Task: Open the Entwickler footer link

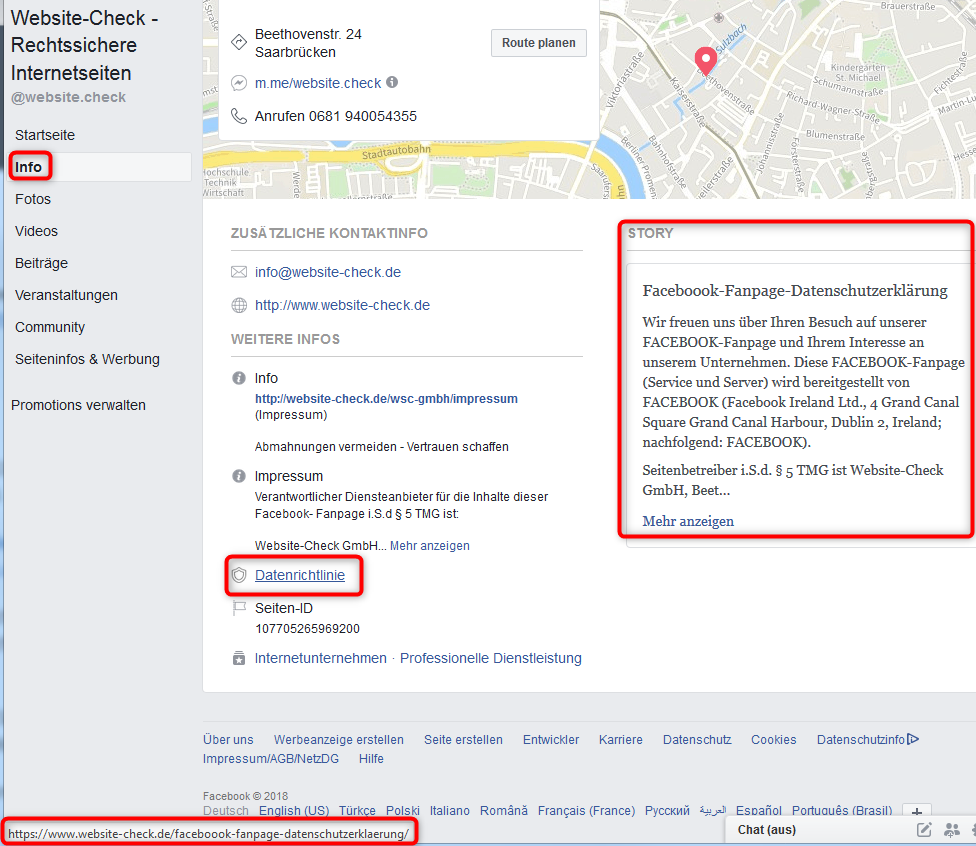Action: [551, 740]
